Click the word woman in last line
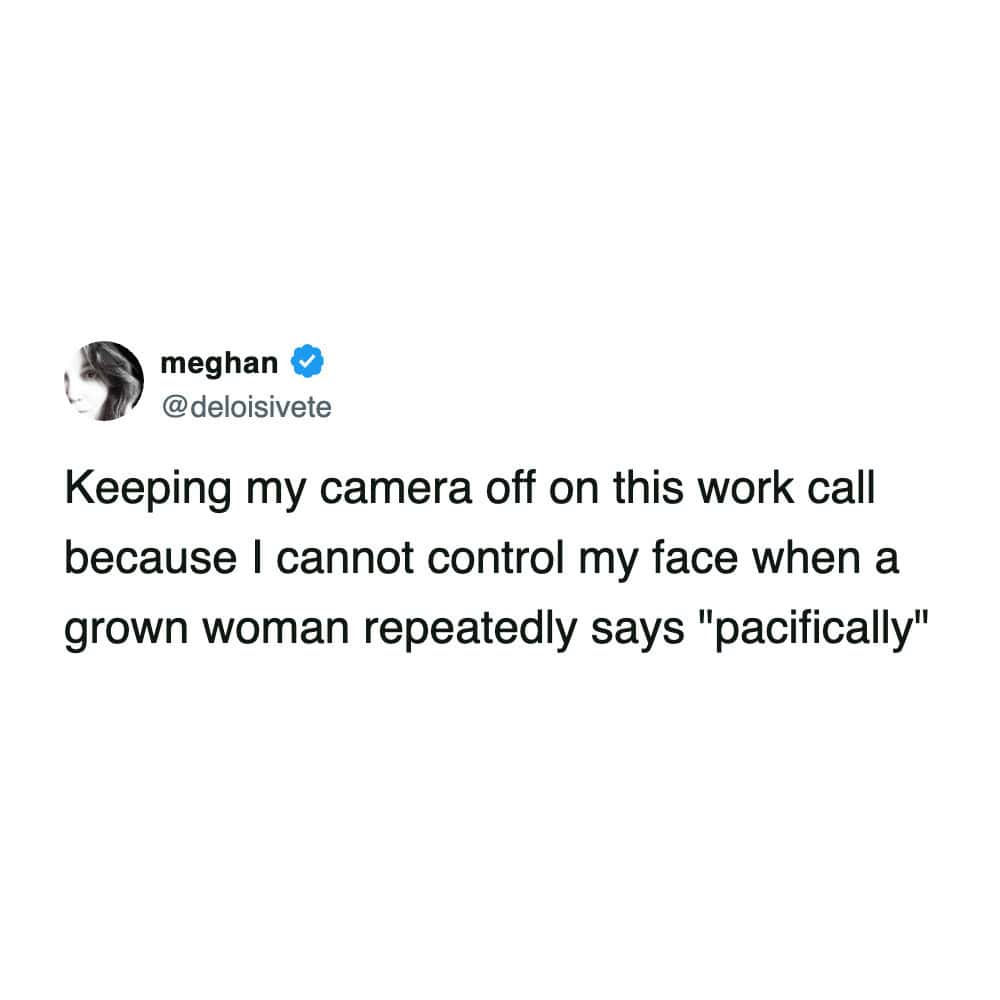The width and height of the screenshot is (1000, 1000). click(276, 629)
